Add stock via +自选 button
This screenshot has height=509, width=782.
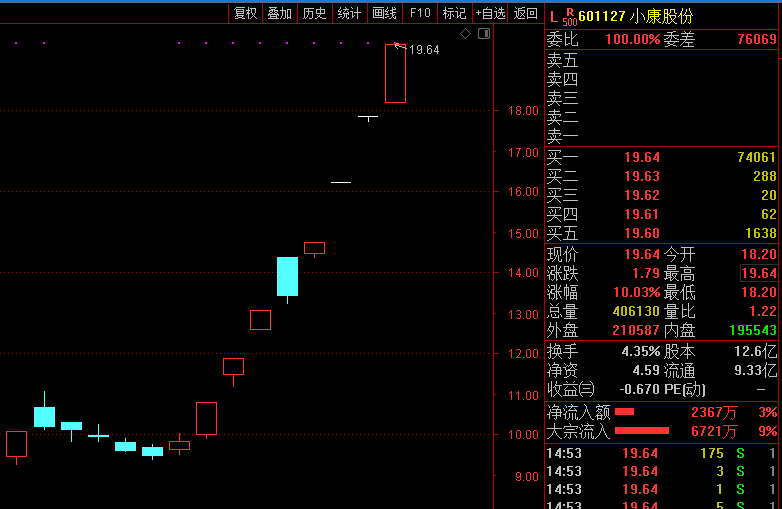click(490, 13)
